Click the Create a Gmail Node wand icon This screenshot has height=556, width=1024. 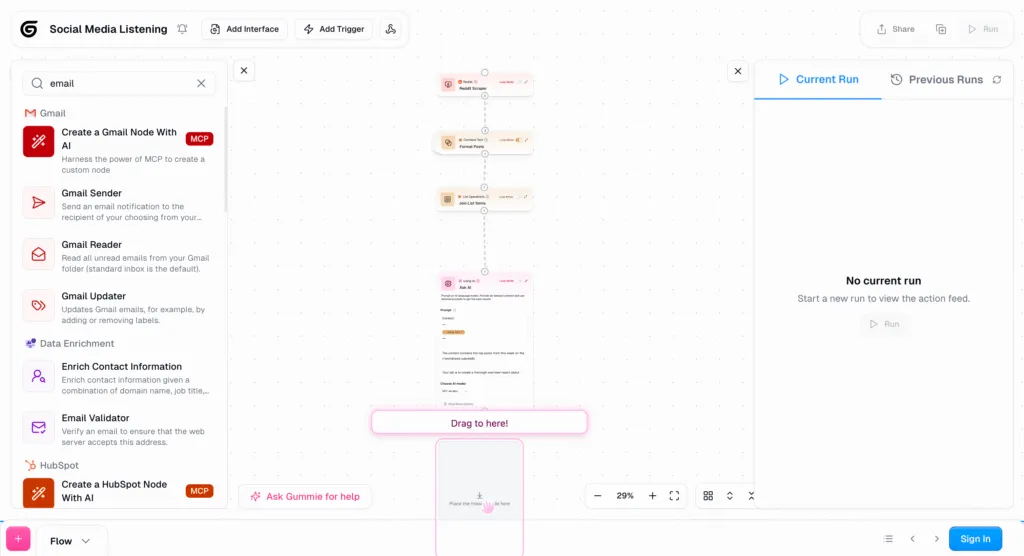[x=39, y=141]
